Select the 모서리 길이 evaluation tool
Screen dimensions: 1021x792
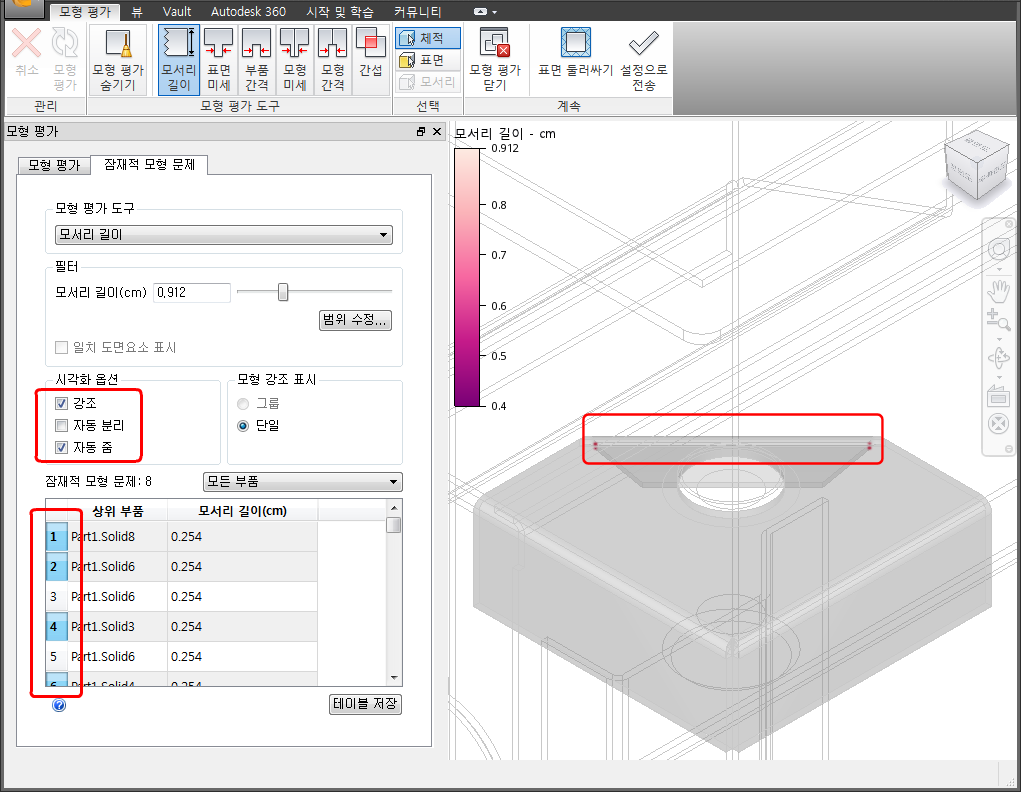point(179,60)
